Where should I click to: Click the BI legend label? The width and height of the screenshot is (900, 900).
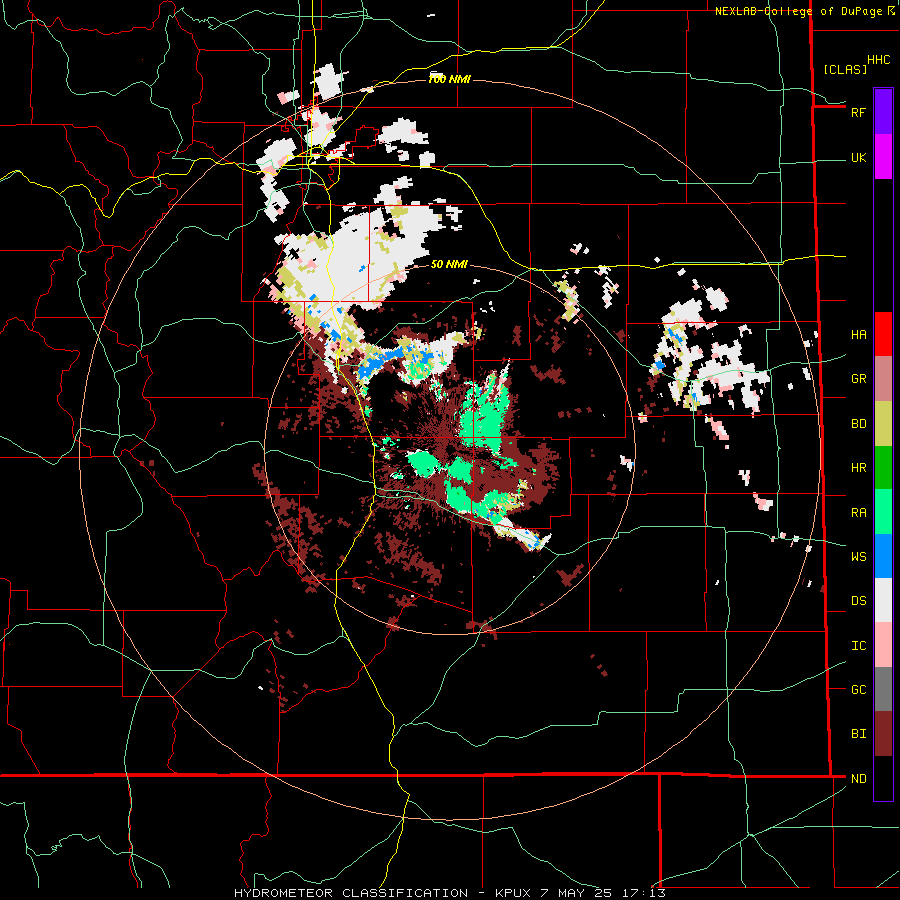[858, 734]
